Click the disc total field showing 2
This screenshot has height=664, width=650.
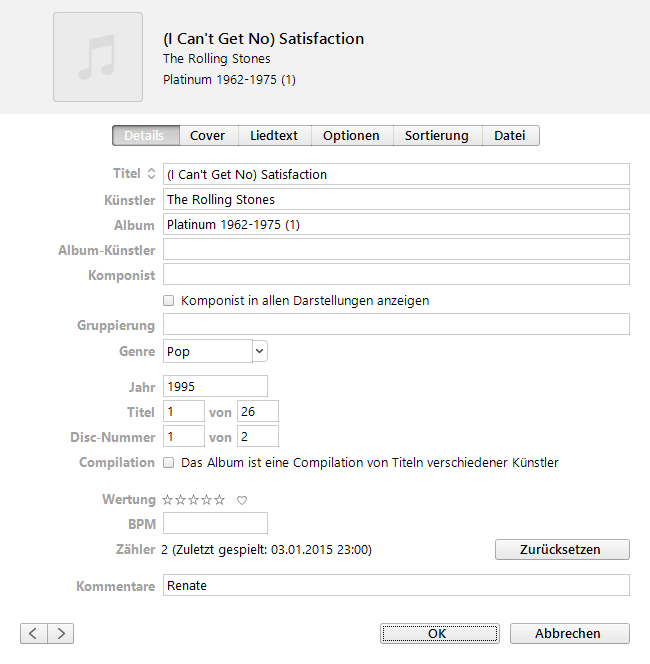[x=258, y=436]
